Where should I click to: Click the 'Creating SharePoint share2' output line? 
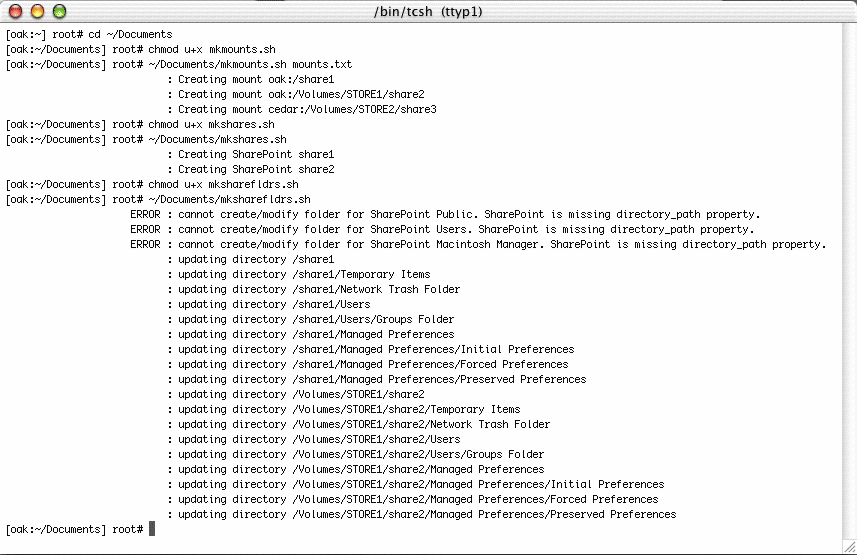coord(255,169)
